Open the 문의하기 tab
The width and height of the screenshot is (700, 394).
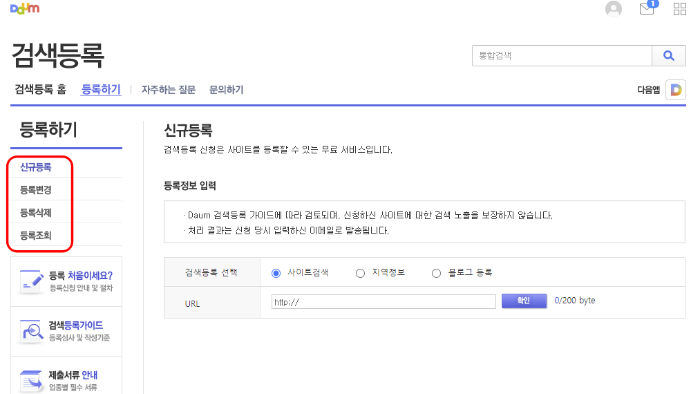pyautogui.click(x=226, y=90)
